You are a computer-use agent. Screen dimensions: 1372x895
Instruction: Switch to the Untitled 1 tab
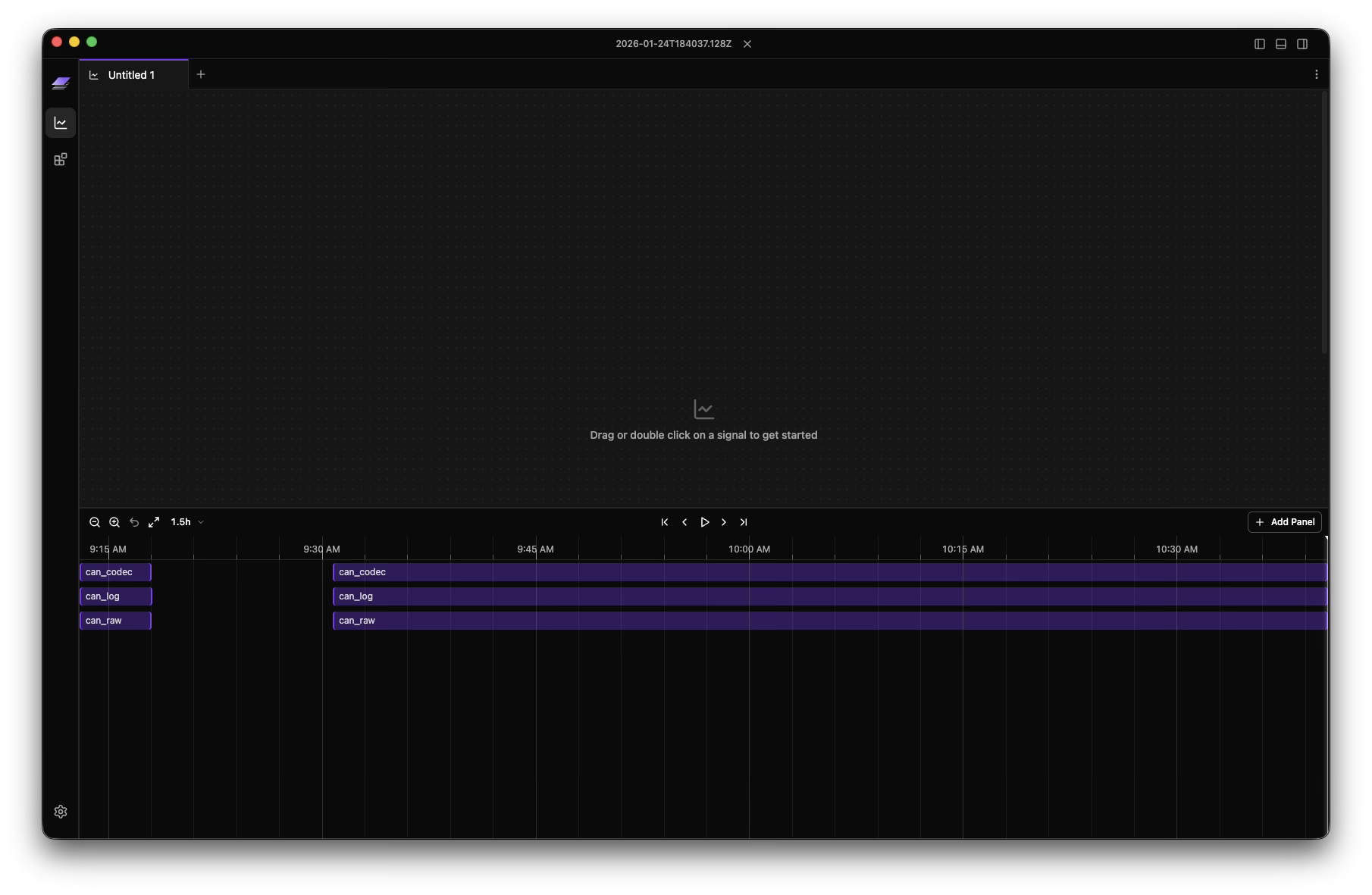pyautogui.click(x=131, y=74)
